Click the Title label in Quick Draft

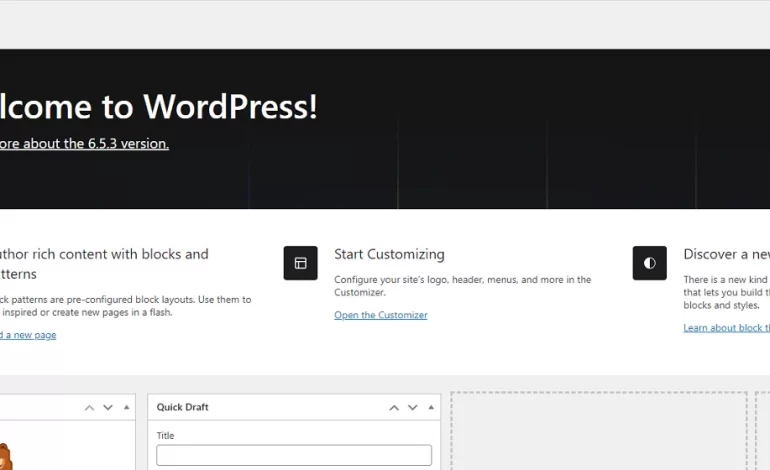pyautogui.click(x=165, y=436)
